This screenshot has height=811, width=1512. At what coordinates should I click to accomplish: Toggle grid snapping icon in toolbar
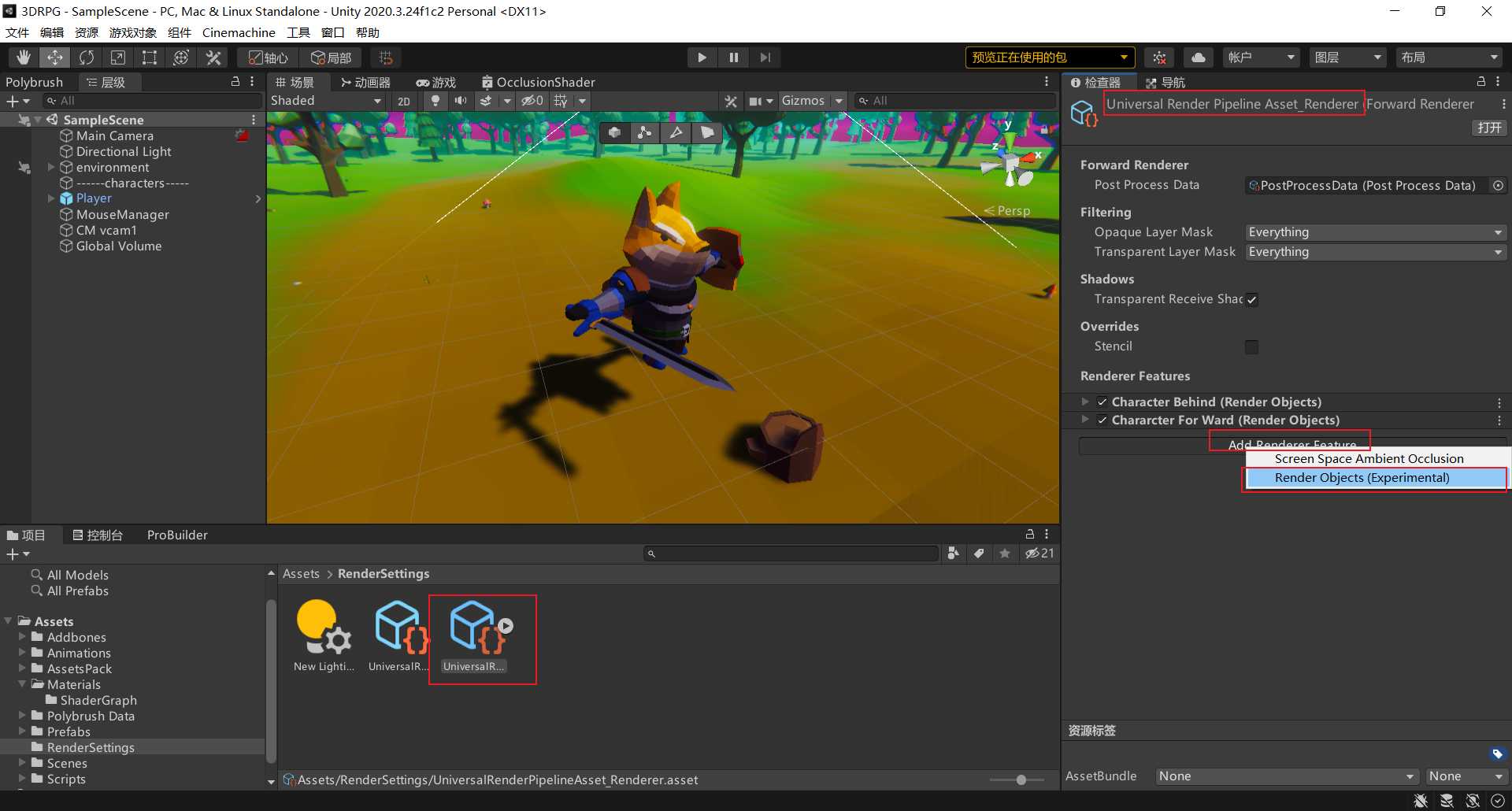click(x=386, y=57)
